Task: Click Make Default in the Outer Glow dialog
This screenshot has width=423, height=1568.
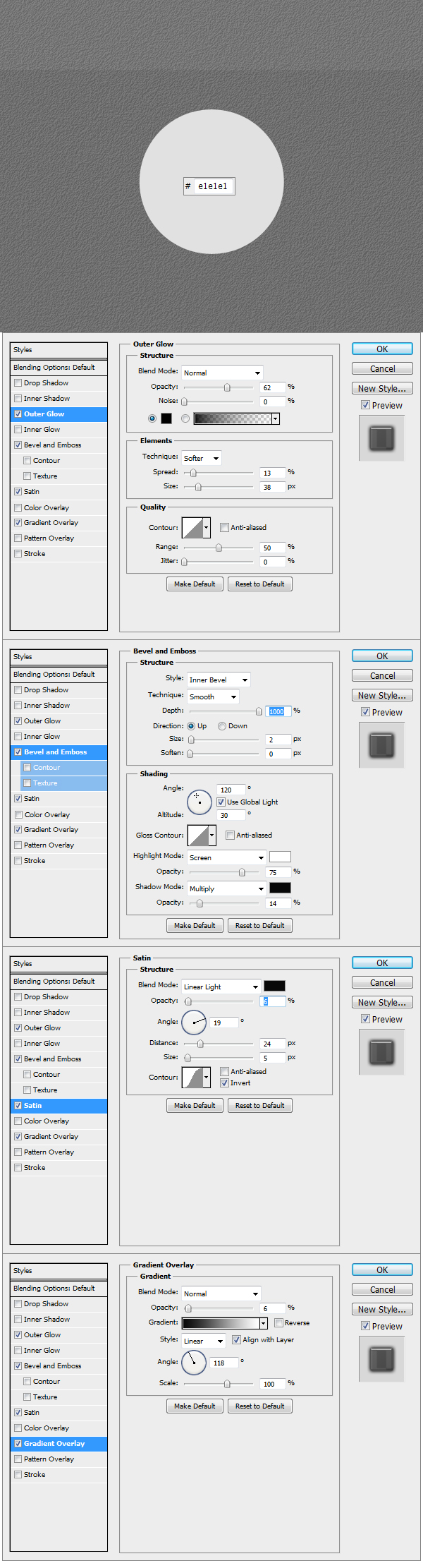Action: 195,584
